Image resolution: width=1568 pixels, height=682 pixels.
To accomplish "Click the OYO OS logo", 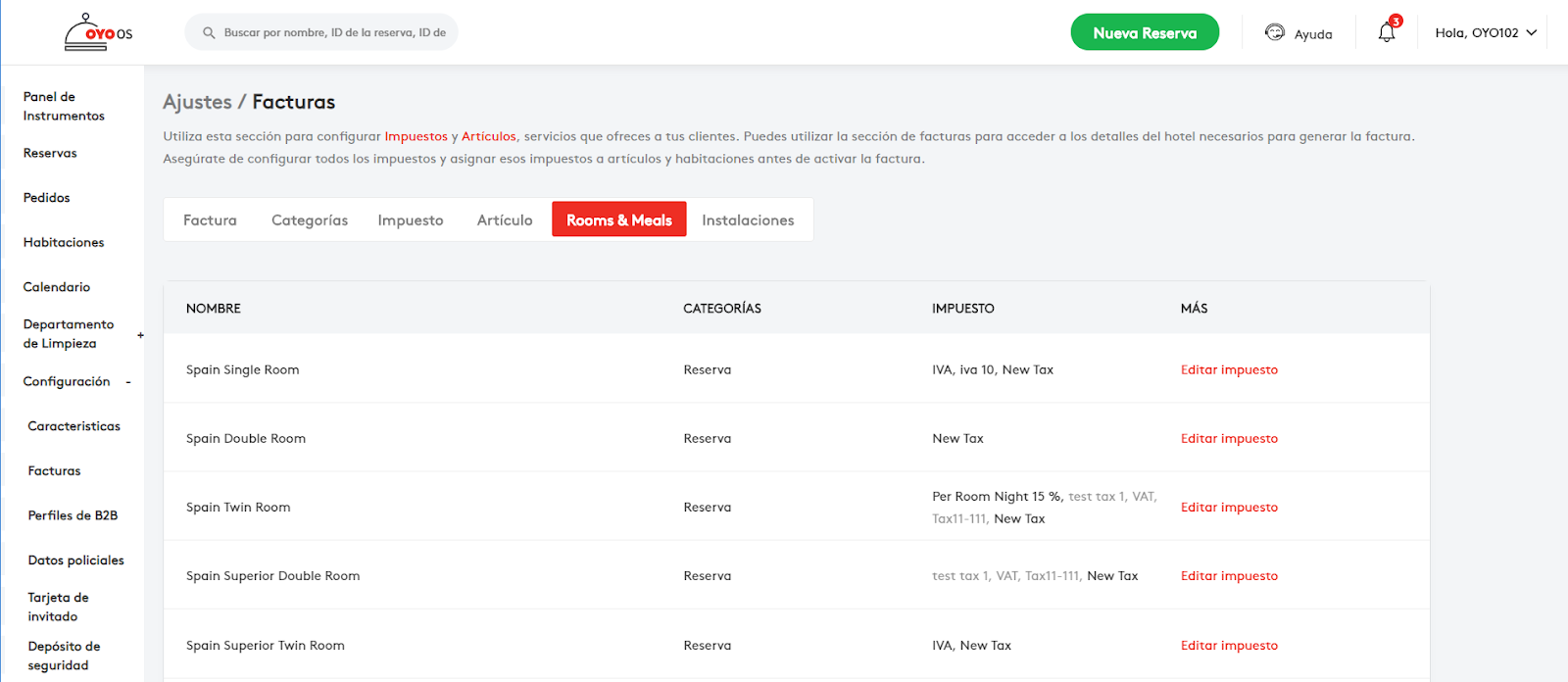I will pyautogui.click(x=98, y=32).
